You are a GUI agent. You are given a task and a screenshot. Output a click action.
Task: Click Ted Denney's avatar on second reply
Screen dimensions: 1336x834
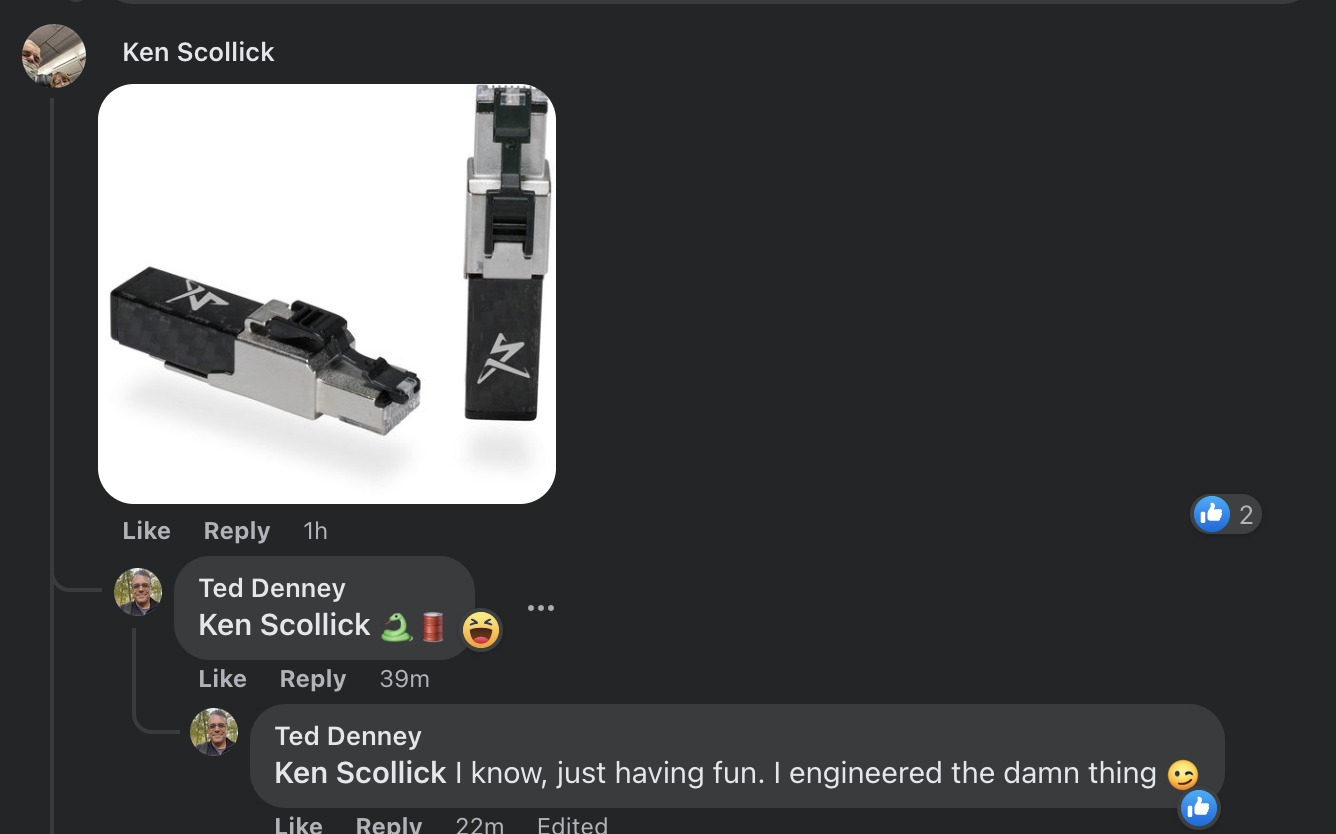[214, 732]
